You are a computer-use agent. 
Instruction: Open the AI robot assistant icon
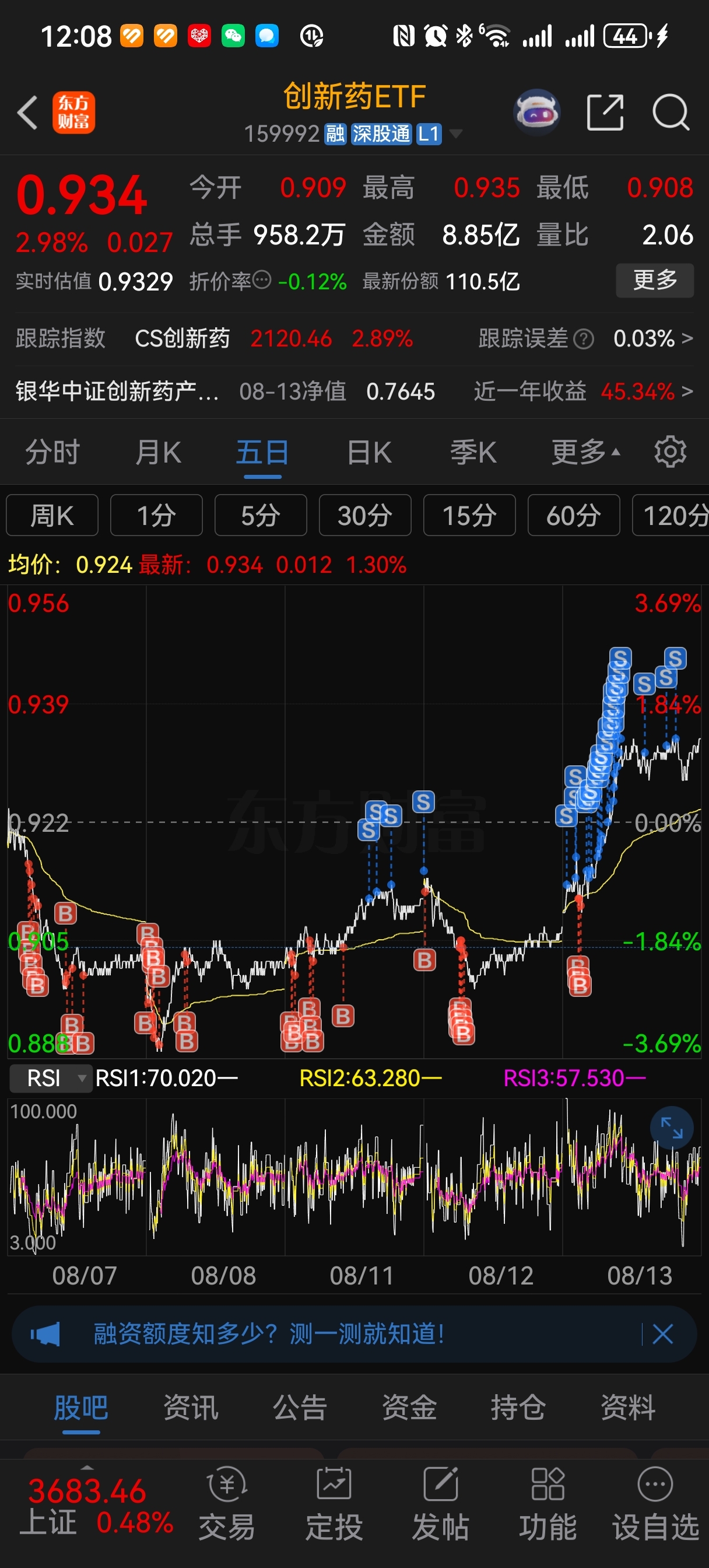(536, 112)
